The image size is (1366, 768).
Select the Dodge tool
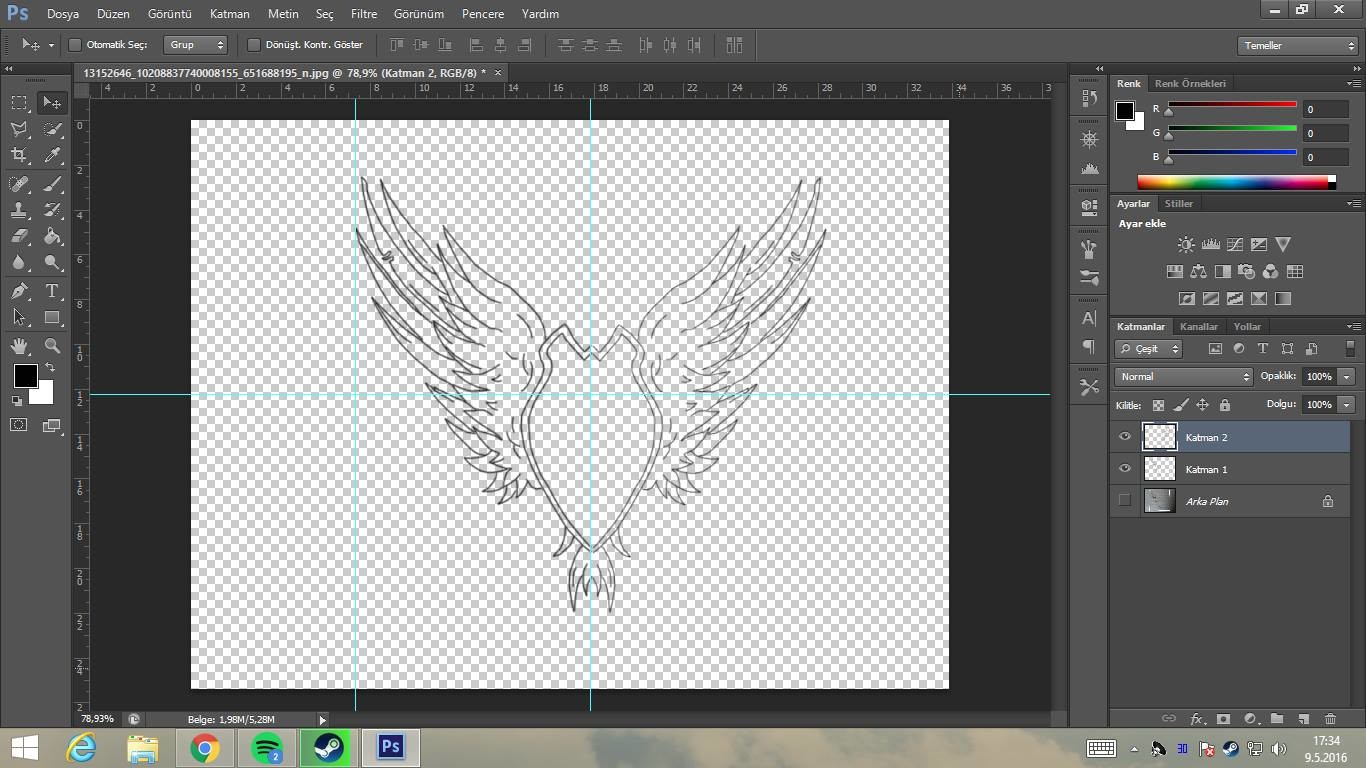pyautogui.click(x=52, y=262)
